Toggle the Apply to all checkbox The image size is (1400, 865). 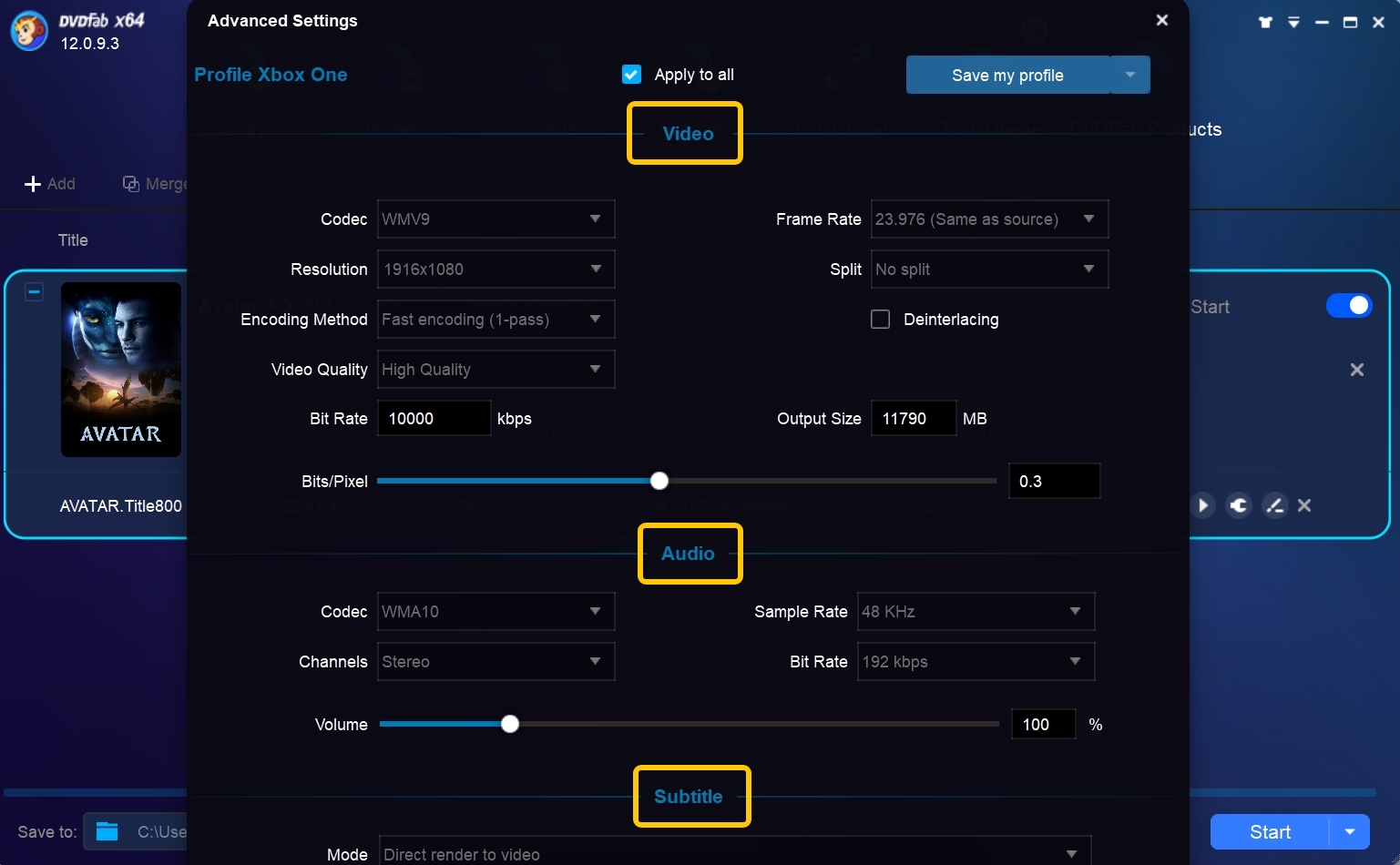click(631, 75)
